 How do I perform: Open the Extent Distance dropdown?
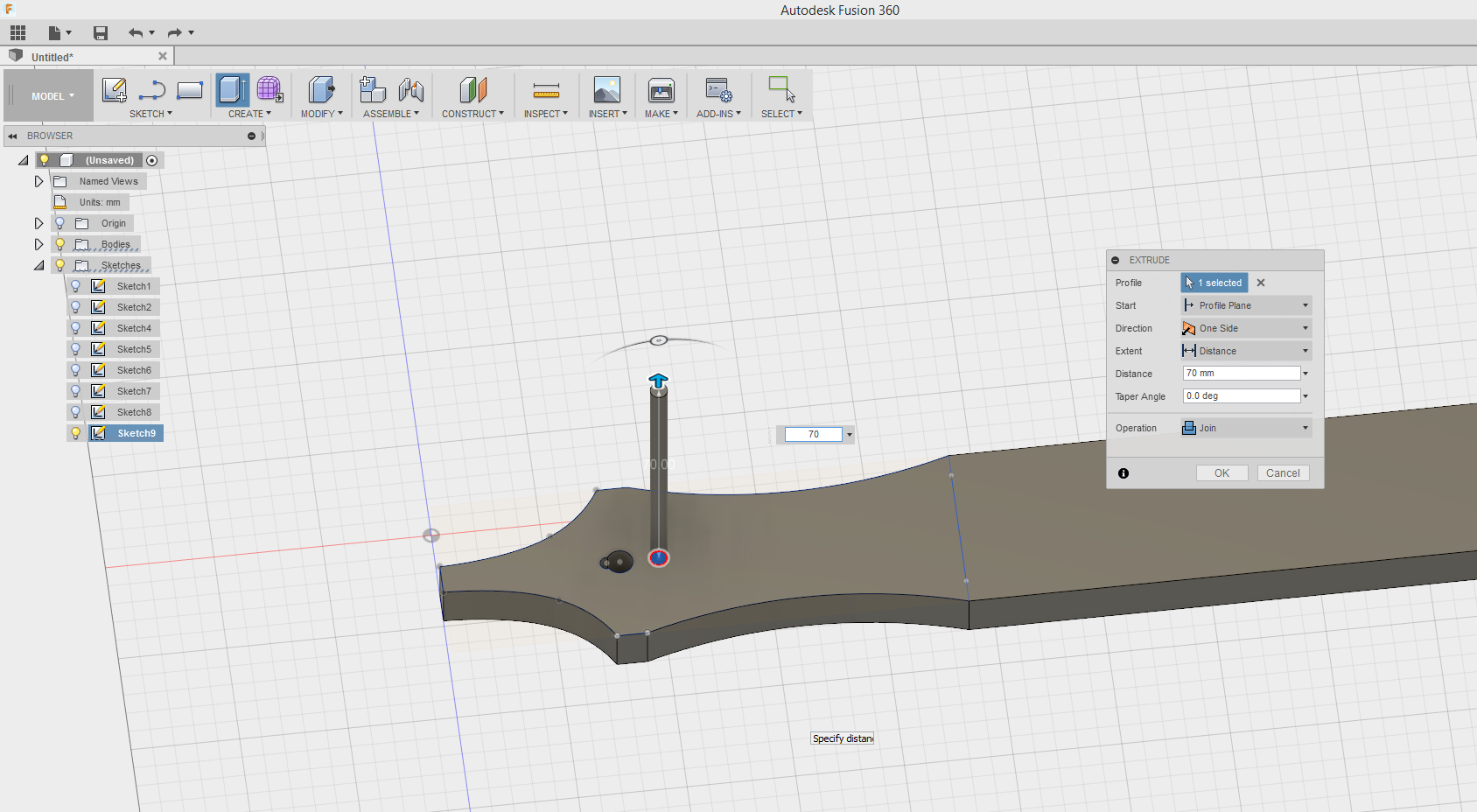point(1246,351)
